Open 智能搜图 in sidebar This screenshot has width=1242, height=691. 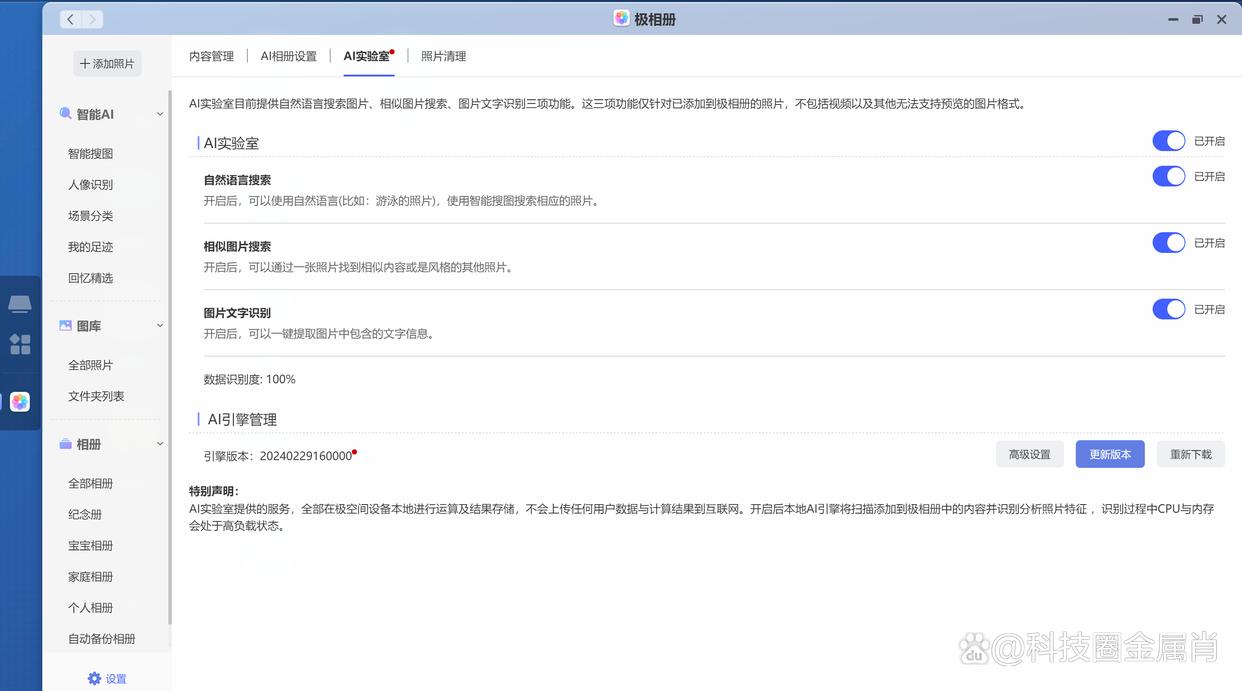pyautogui.click(x=91, y=154)
